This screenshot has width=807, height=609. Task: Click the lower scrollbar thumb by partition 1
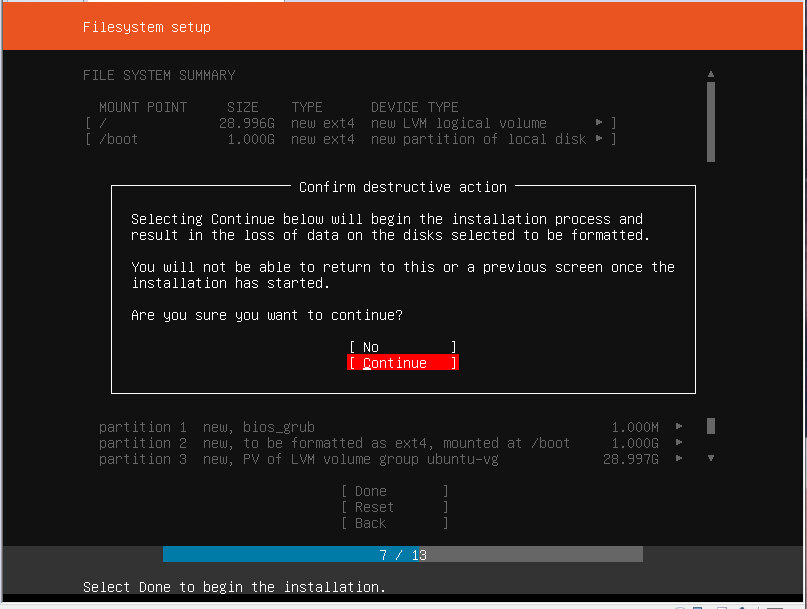[x=711, y=426]
